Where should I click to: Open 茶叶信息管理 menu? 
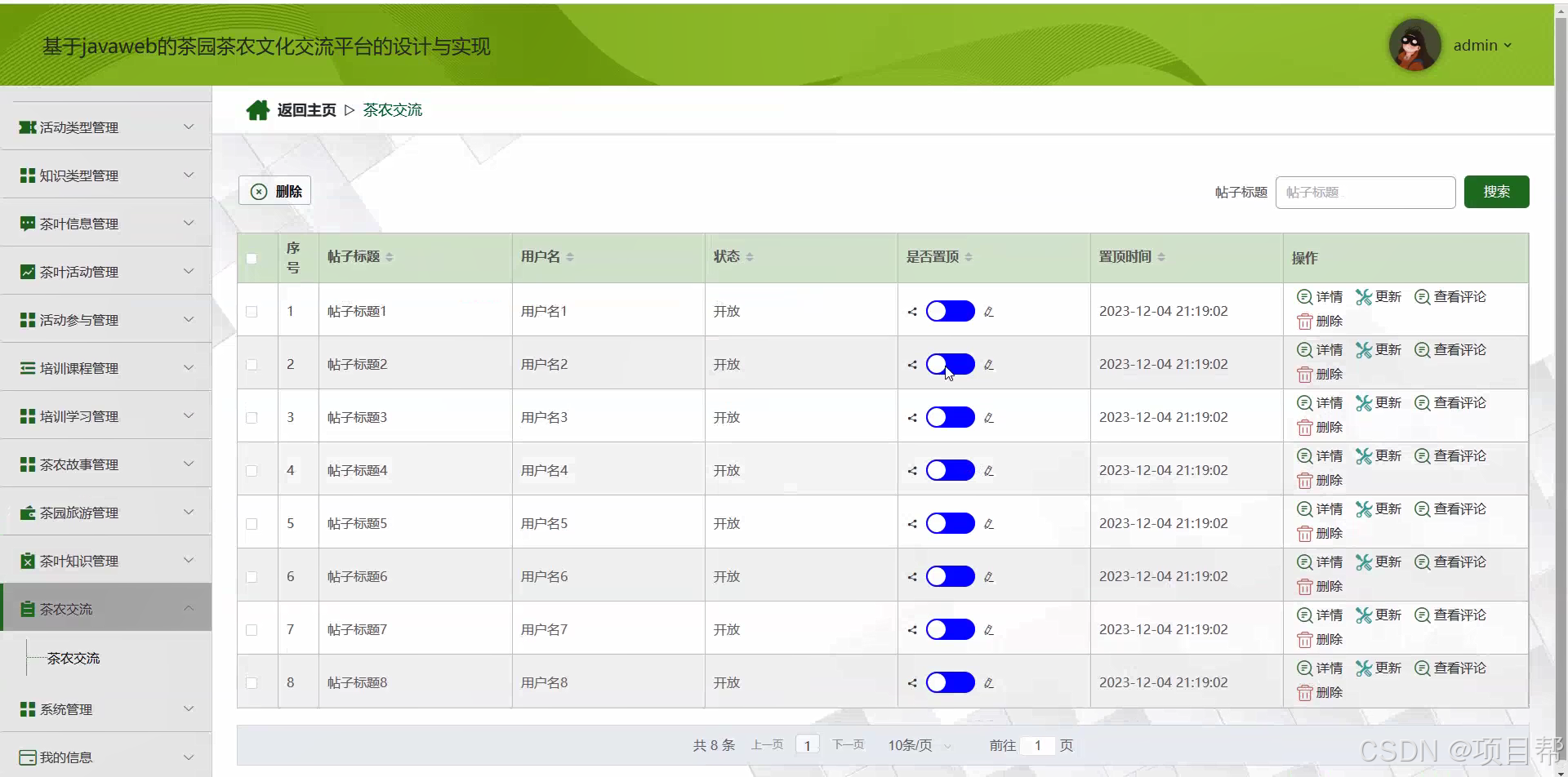(x=106, y=224)
